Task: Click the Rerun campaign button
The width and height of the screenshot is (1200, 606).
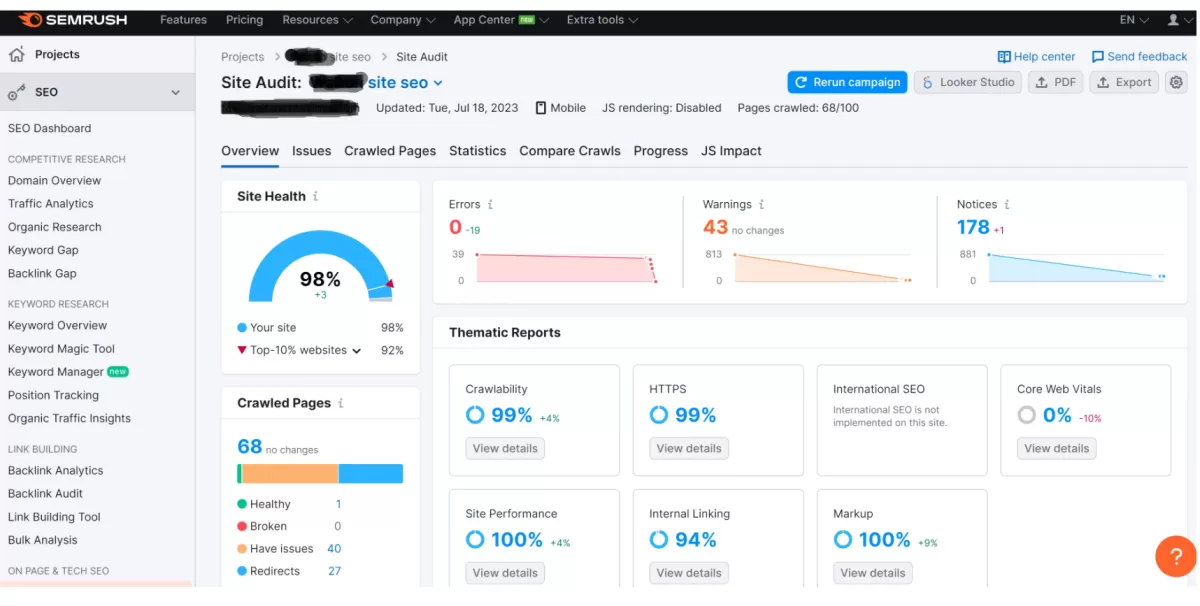Action: [847, 82]
